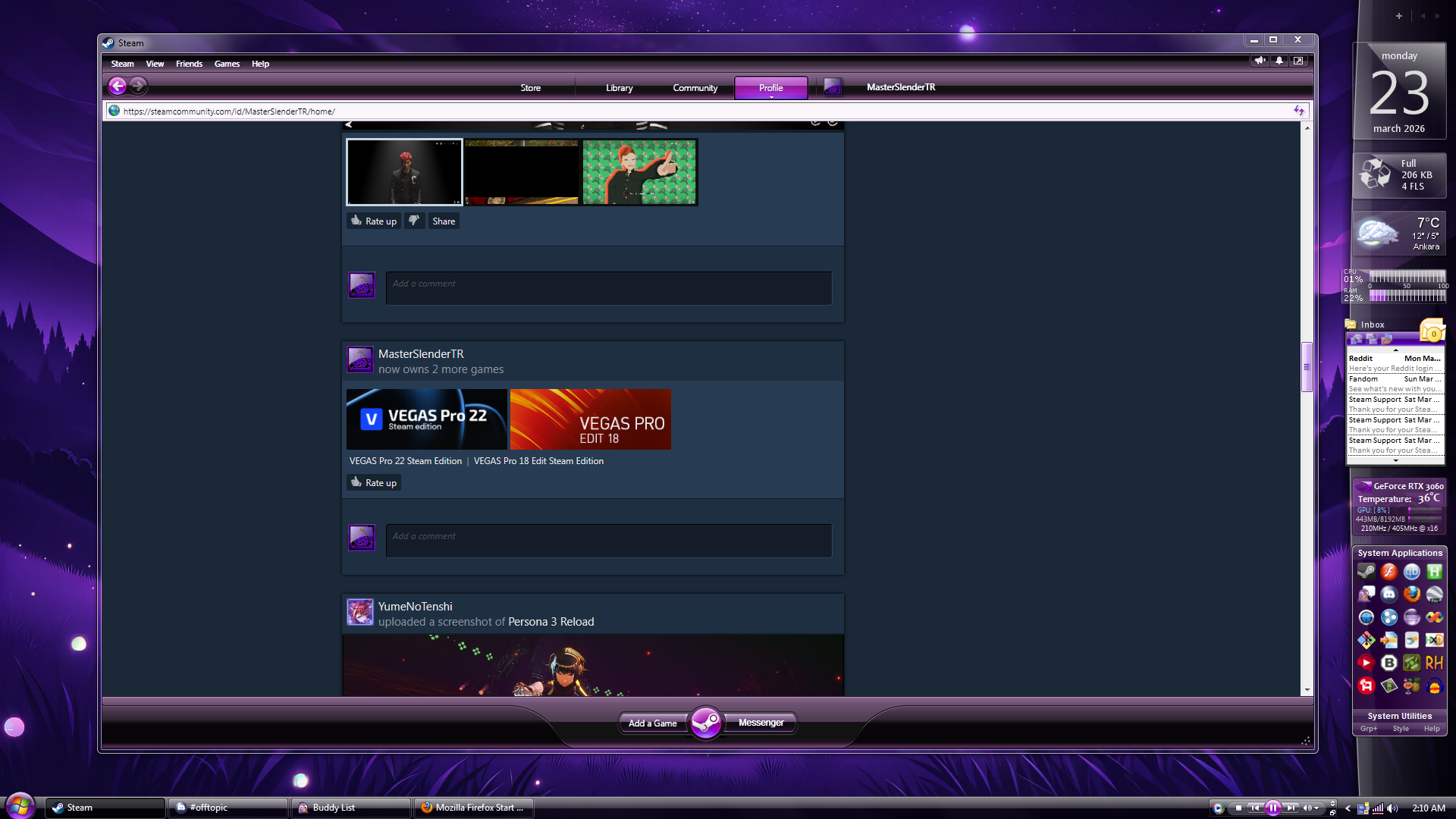Open profile avatar next to MasterSlenderTR tab
Screen dimensions: 1456x819
tap(832, 87)
